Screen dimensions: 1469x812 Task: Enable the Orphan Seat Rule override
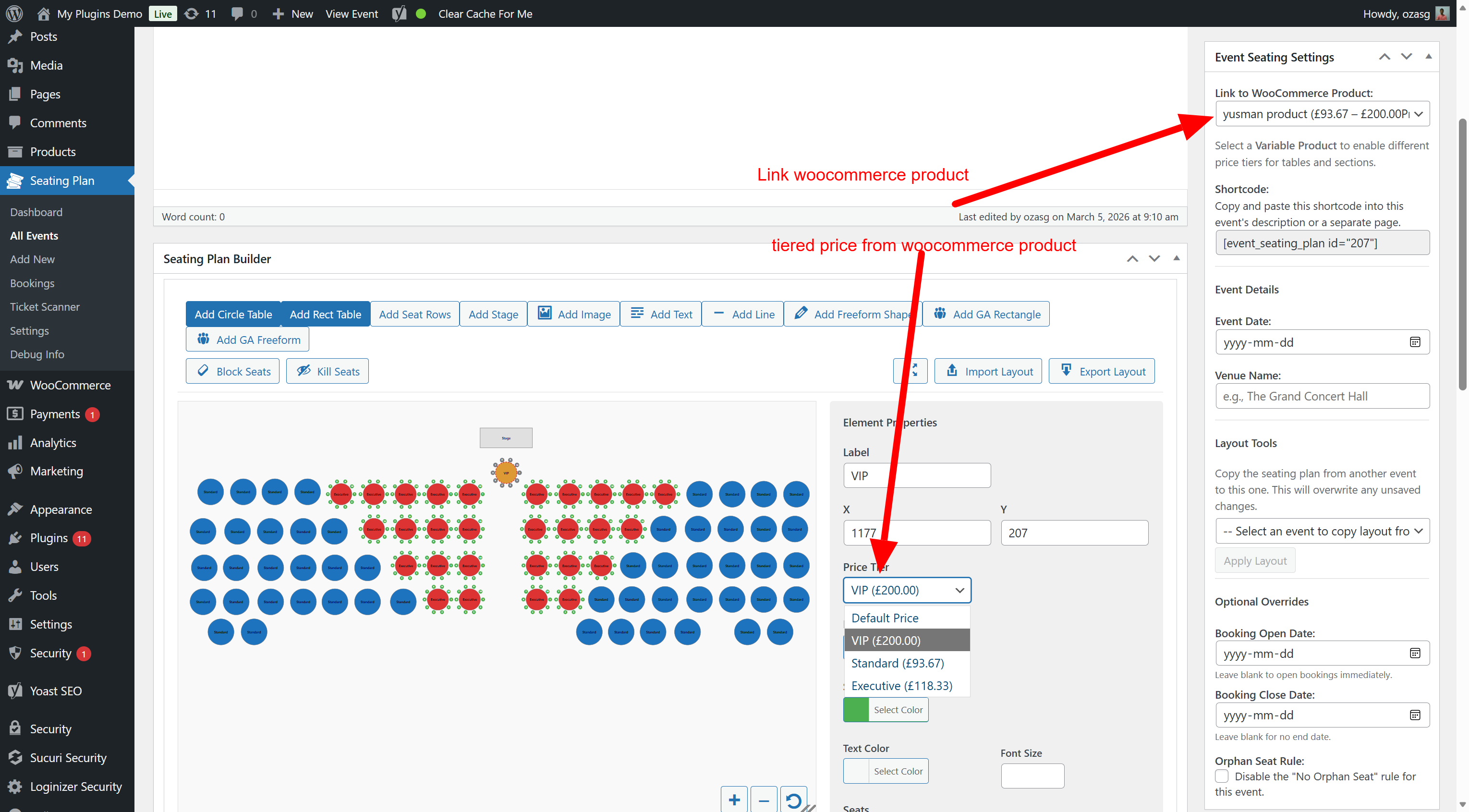tap(1222, 776)
